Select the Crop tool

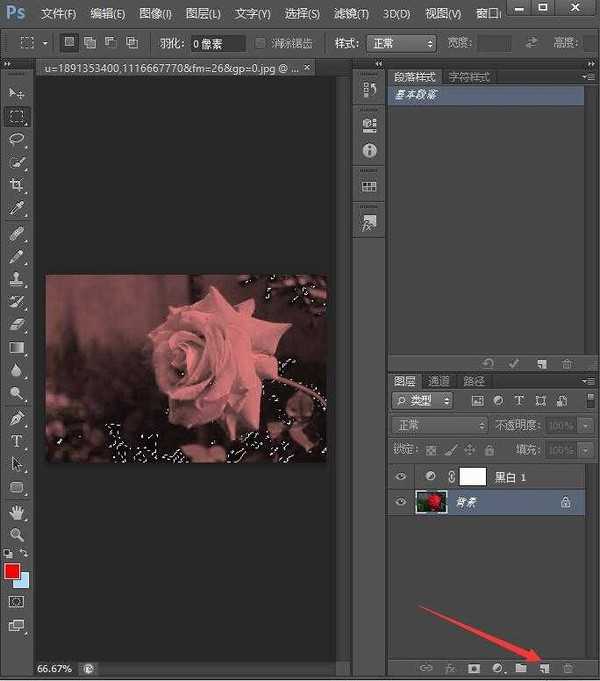click(17, 185)
